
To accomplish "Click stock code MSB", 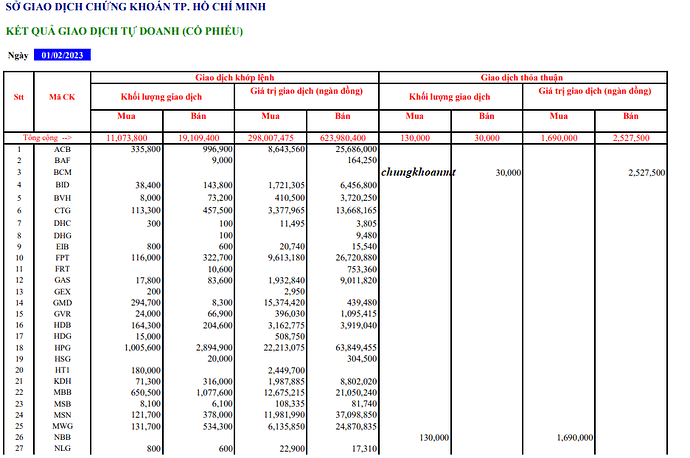I will coord(62,404).
